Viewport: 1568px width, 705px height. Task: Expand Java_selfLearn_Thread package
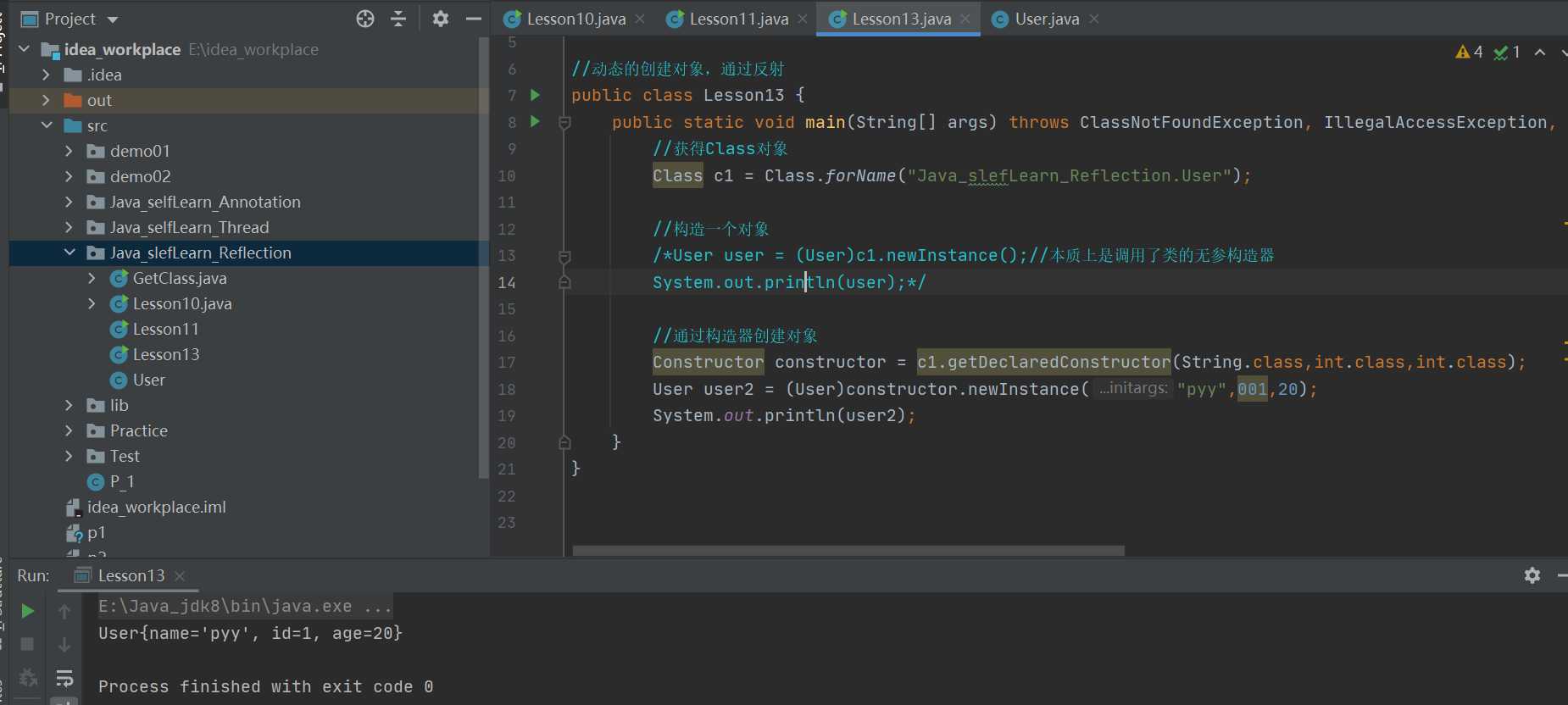pyautogui.click(x=70, y=227)
